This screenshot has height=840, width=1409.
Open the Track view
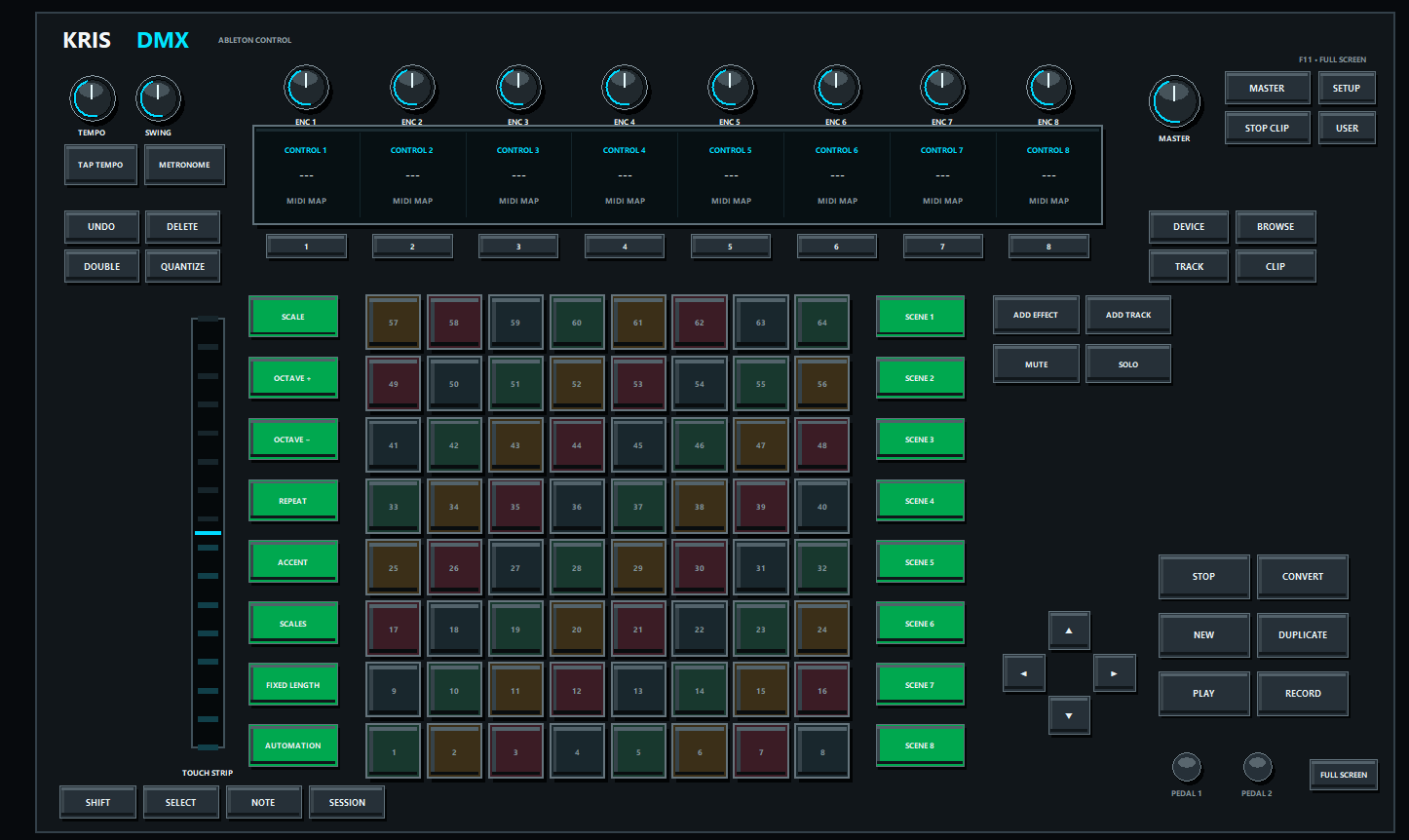pos(1189,266)
